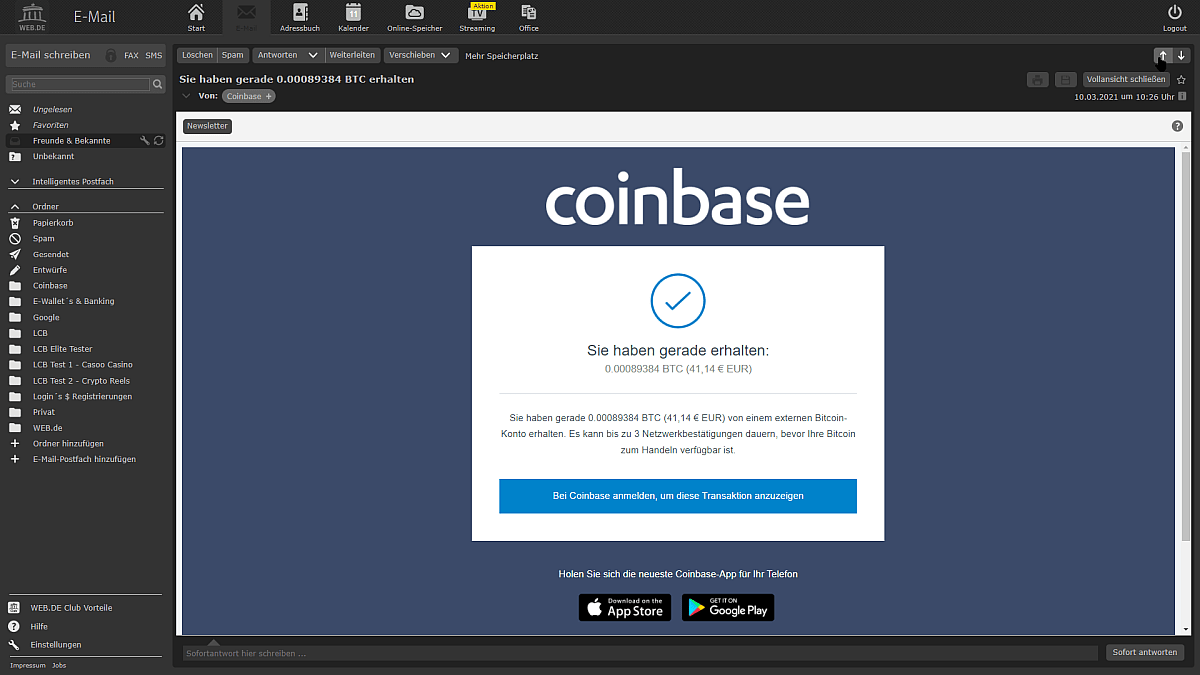Click the WEB.DE logo
1200x675 pixels.
click(x=32, y=17)
